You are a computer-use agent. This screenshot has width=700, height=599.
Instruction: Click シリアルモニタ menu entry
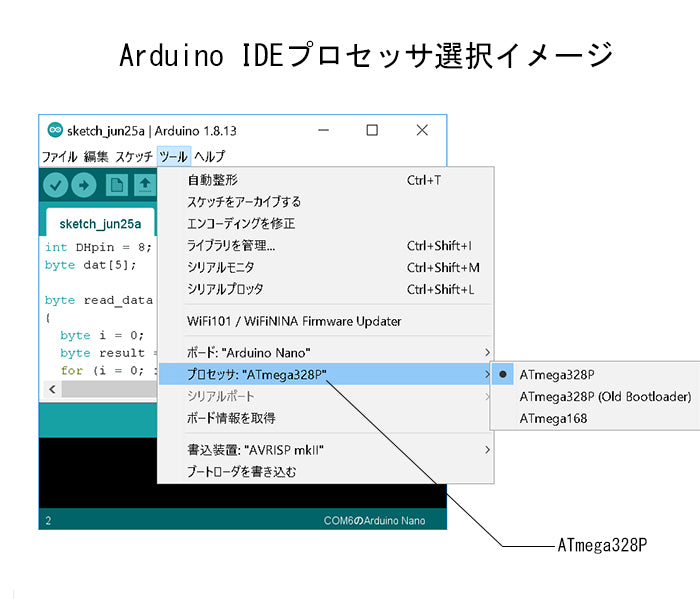(221, 267)
